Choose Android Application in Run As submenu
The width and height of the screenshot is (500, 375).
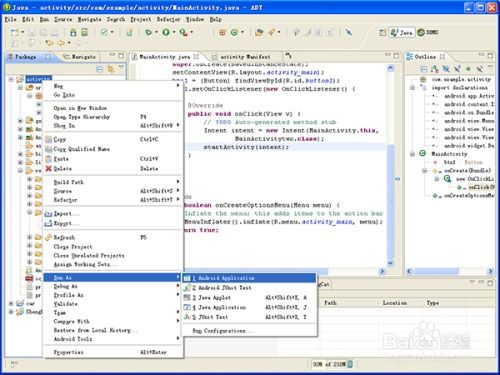tap(249, 278)
